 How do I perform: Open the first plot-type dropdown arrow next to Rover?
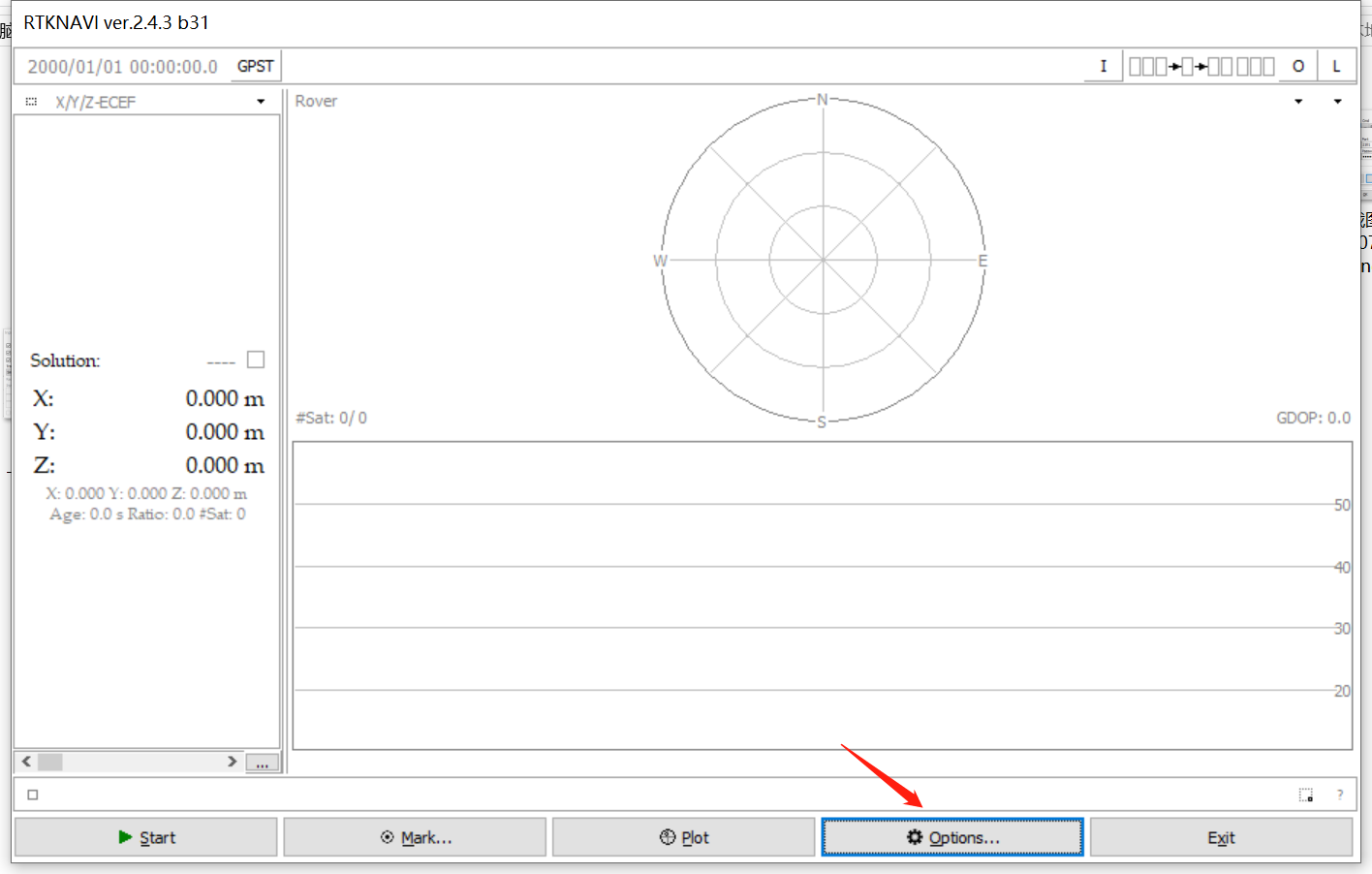point(1298,102)
